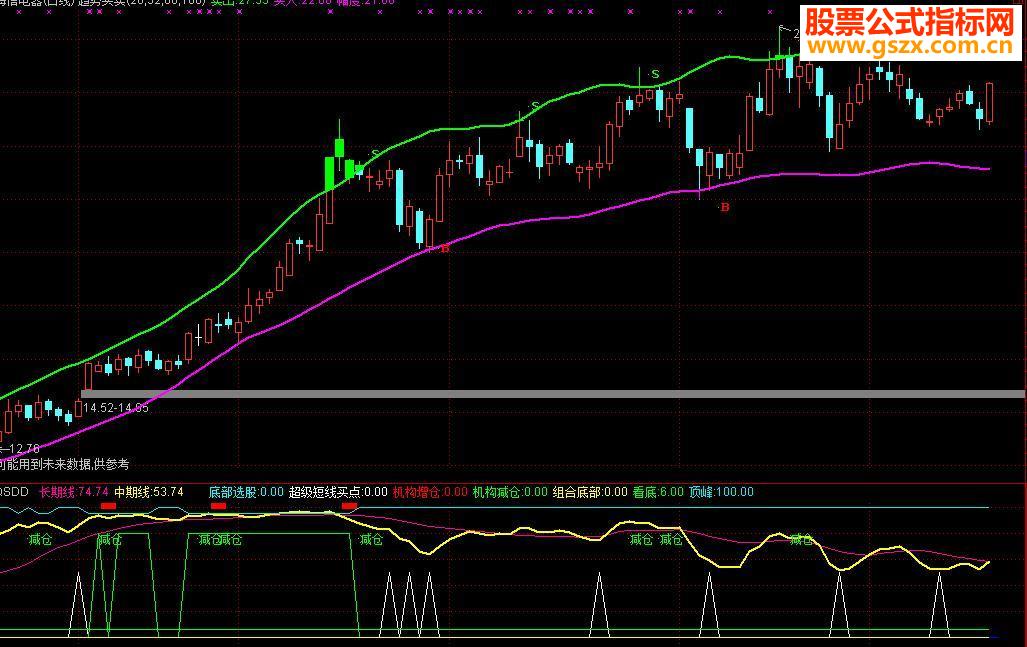This screenshot has width=1027, height=647.
Task: Click the 看底:6.00 value
Action: [658, 492]
